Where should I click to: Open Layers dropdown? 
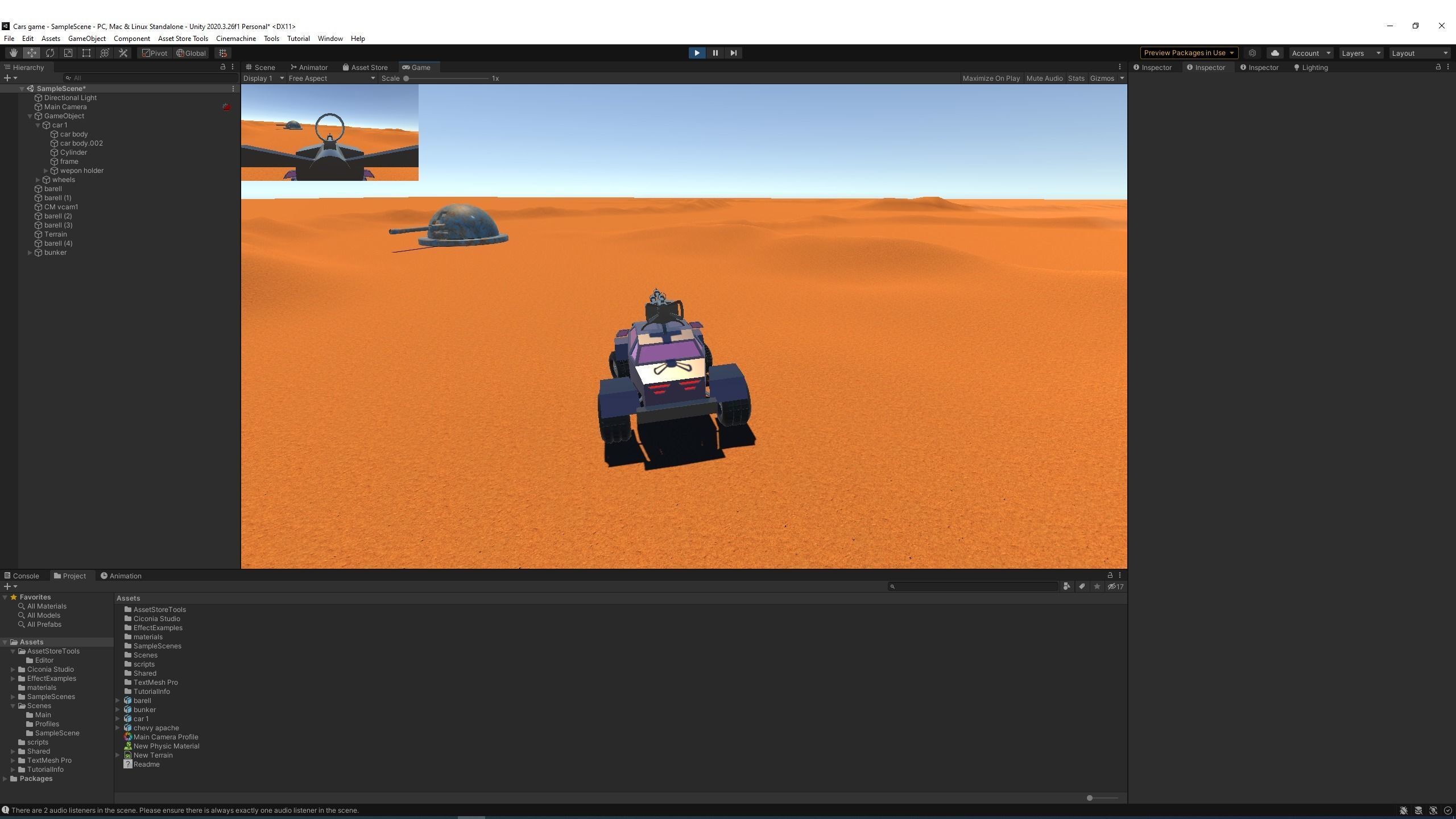coord(1361,53)
